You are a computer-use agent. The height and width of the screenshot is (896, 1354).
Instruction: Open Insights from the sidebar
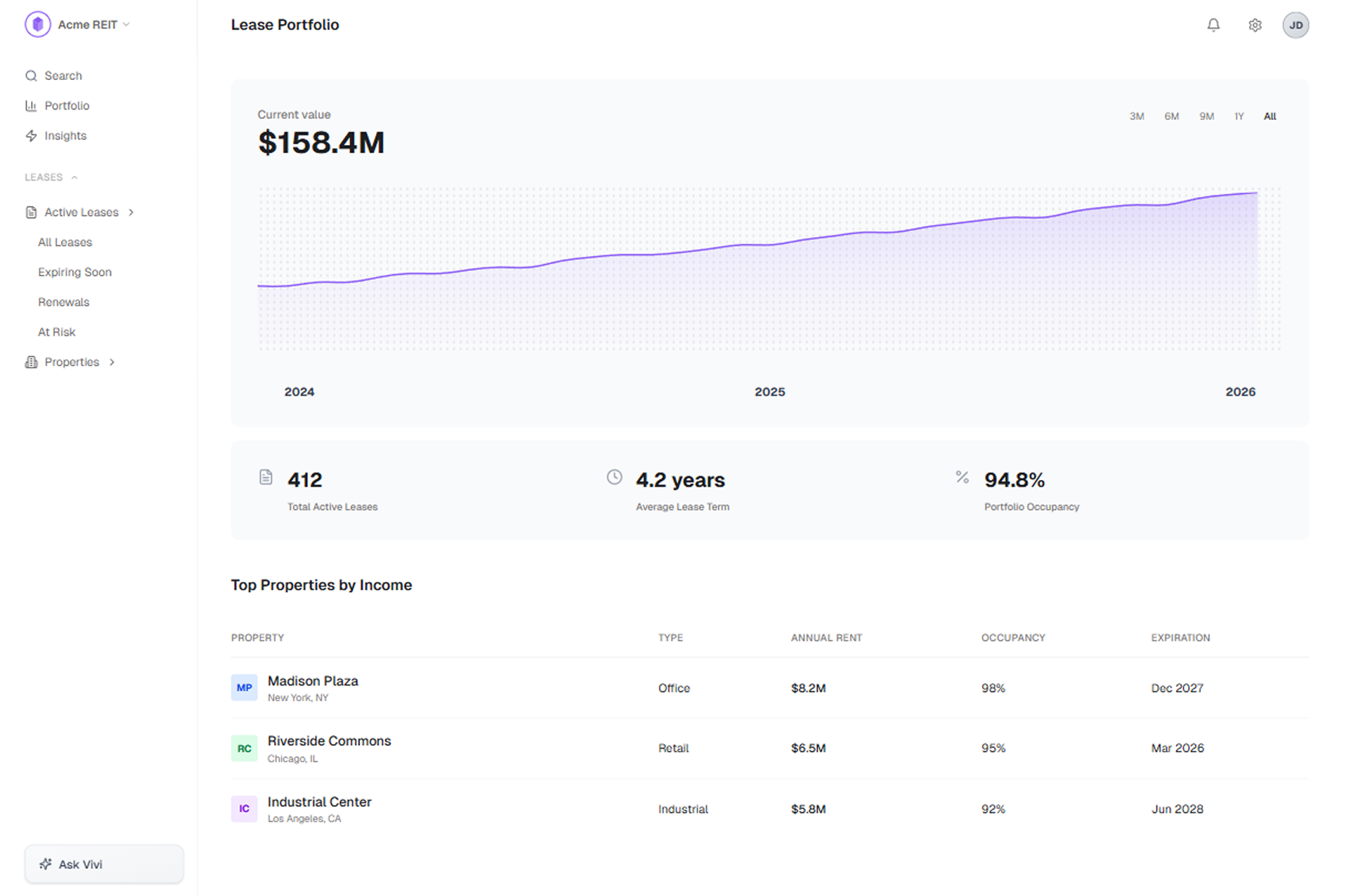point(31,136)
